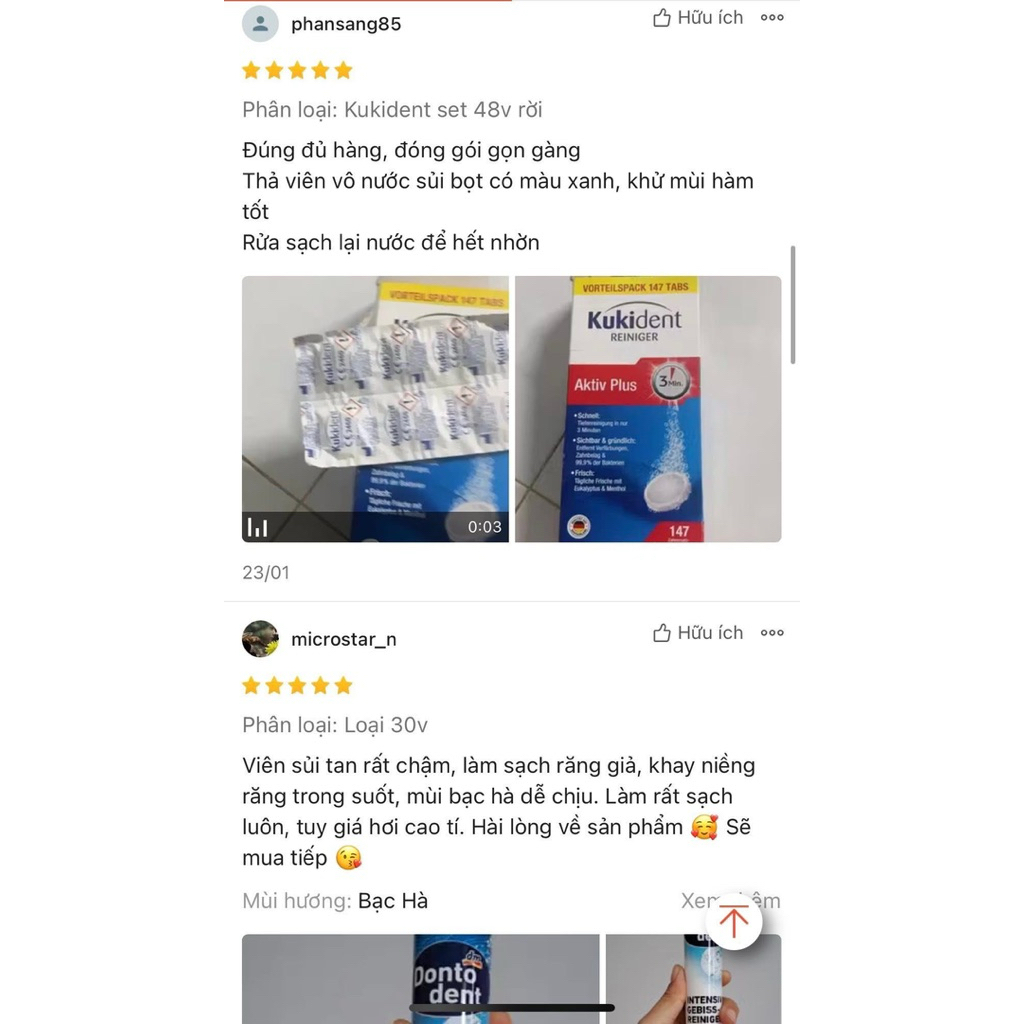Click the page scrollbar thumb
This screenshot has width=1024, height=1024.
[793, 305]
